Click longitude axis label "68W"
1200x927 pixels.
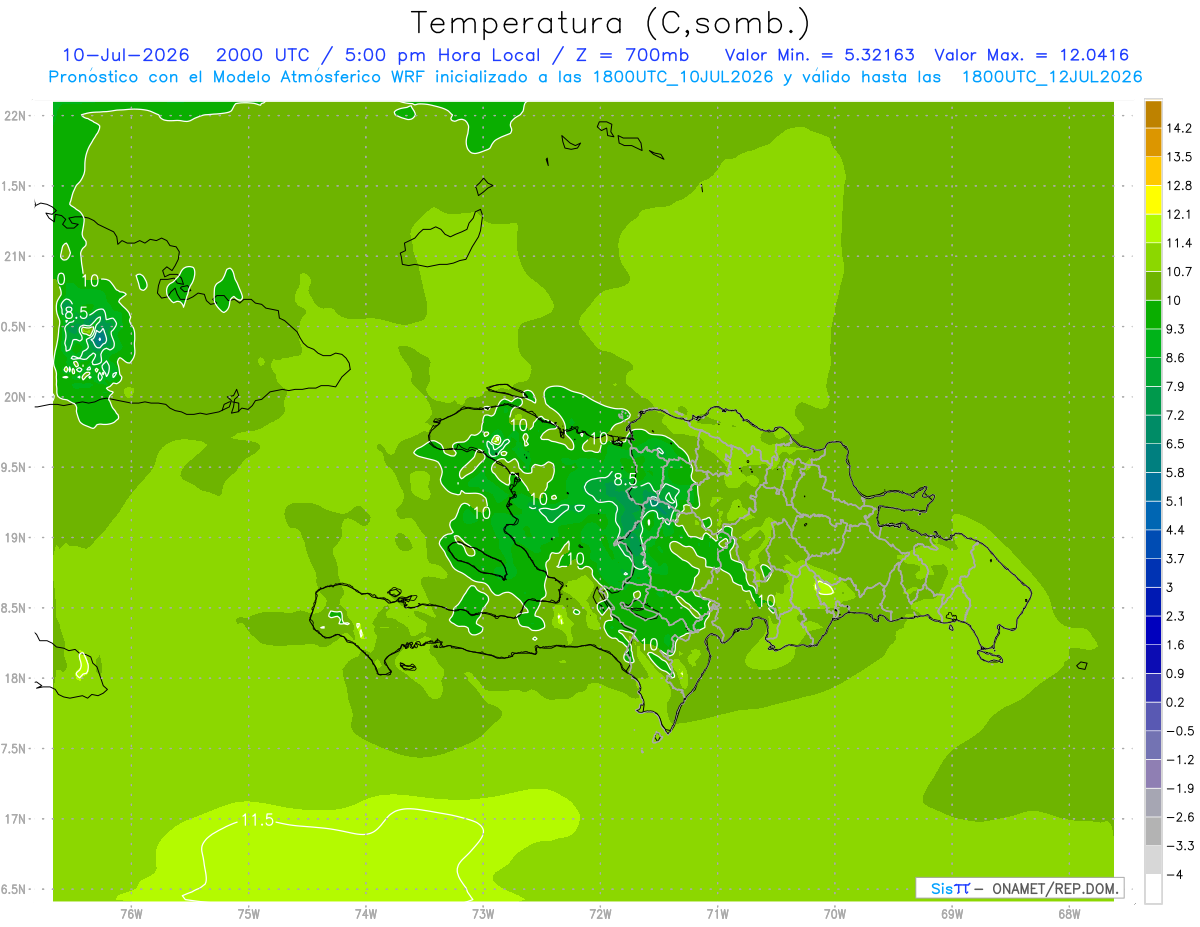click(x=1069, y=913)
